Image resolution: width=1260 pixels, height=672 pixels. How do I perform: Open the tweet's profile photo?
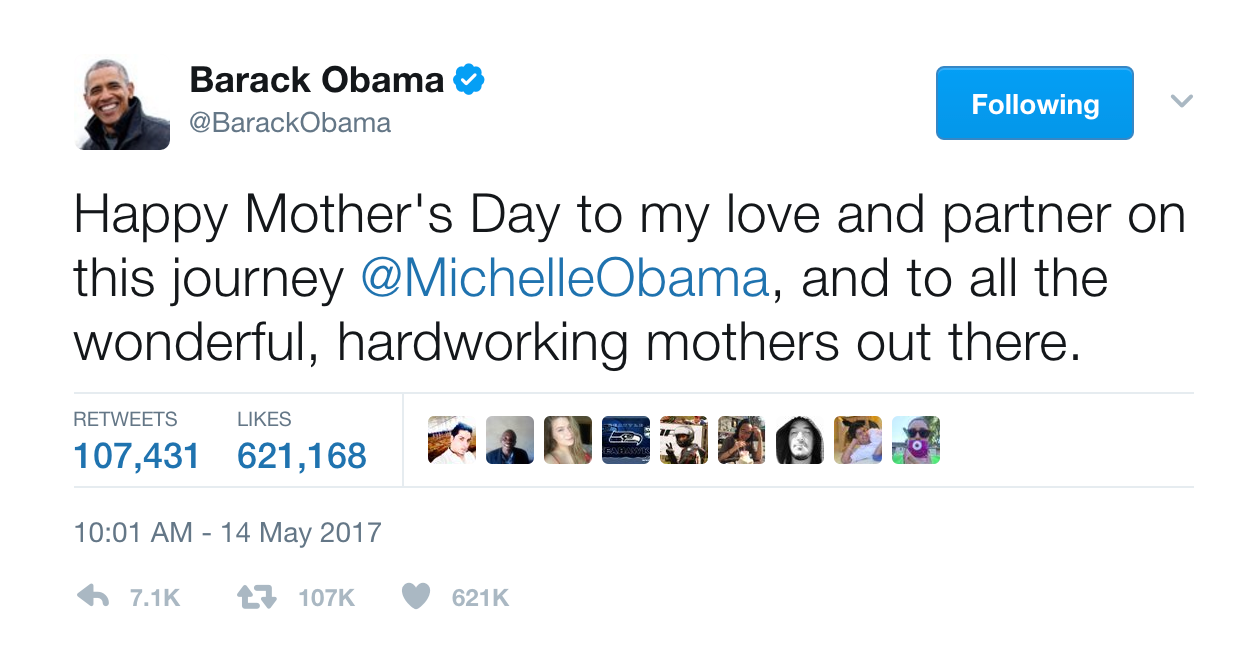pyautogui.click(x=122, y=102)
